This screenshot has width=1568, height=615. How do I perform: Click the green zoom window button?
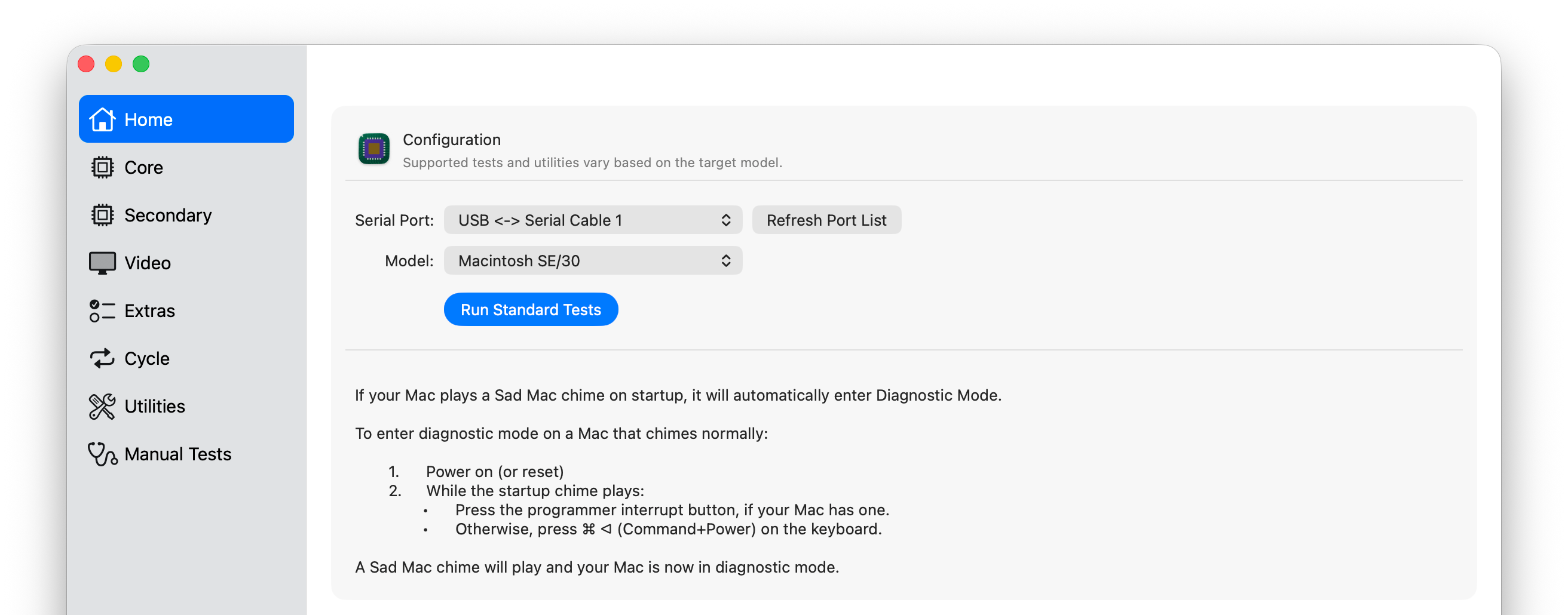tap(141, 64)
